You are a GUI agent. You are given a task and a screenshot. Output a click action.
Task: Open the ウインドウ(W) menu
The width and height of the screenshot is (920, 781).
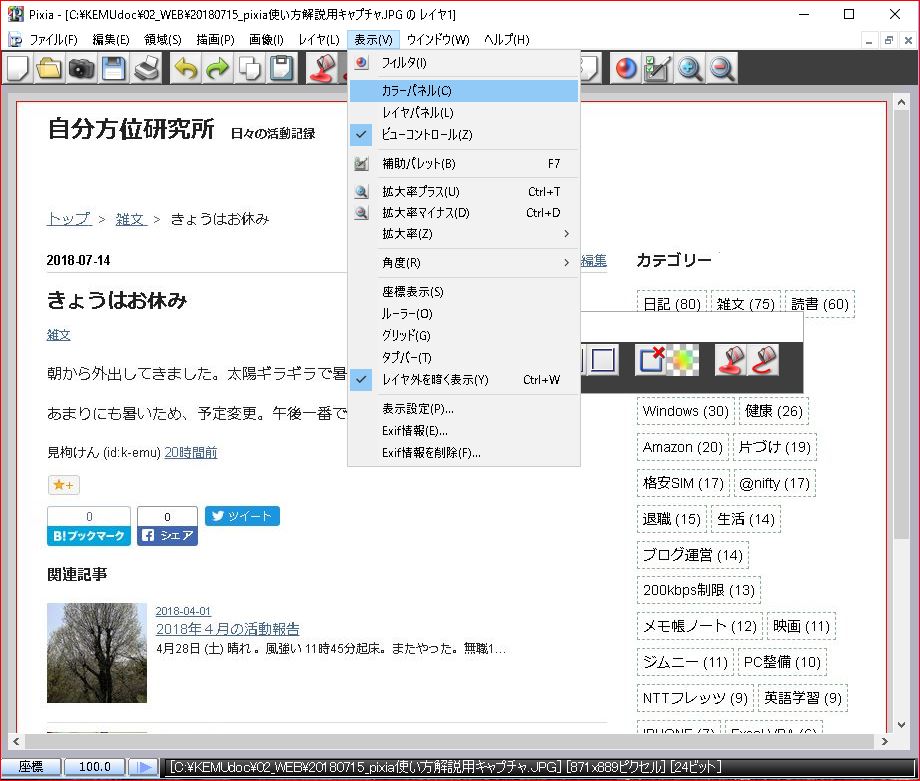(x=438, y=39)
